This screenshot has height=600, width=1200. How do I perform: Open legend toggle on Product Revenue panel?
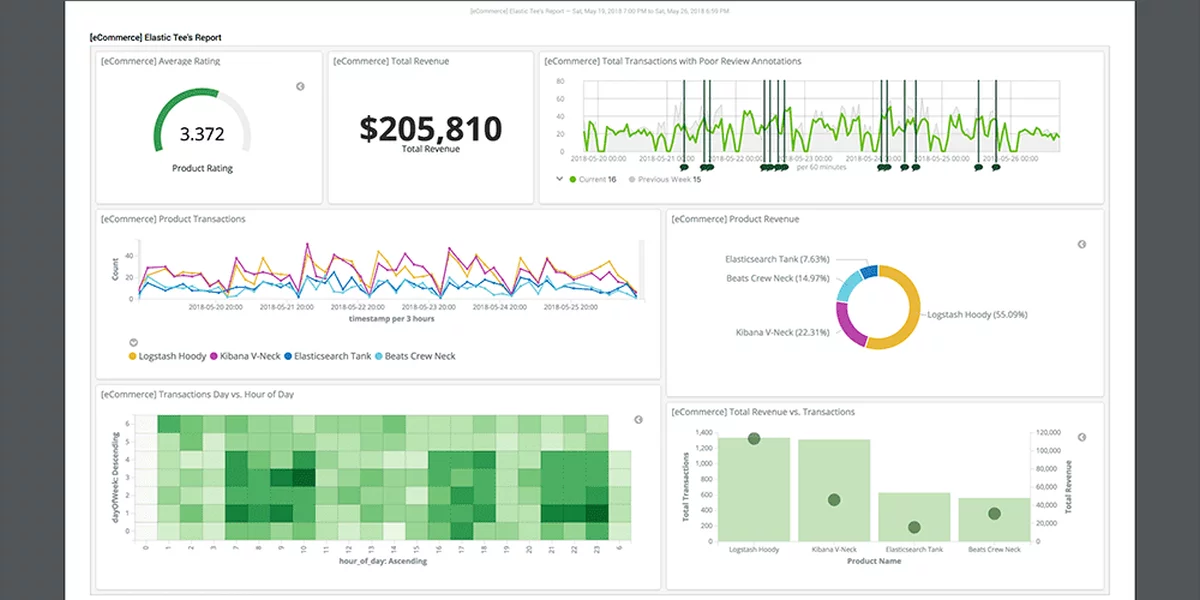pos(1081,245)
